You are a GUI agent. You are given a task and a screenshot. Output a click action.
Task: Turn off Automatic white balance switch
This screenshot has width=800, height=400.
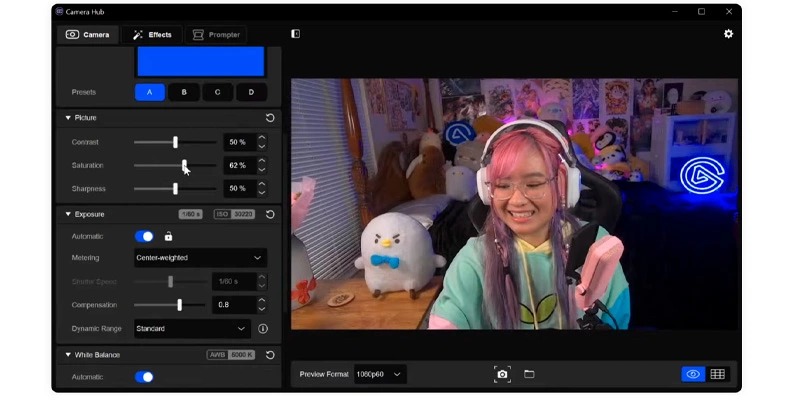tap(145, 377)
